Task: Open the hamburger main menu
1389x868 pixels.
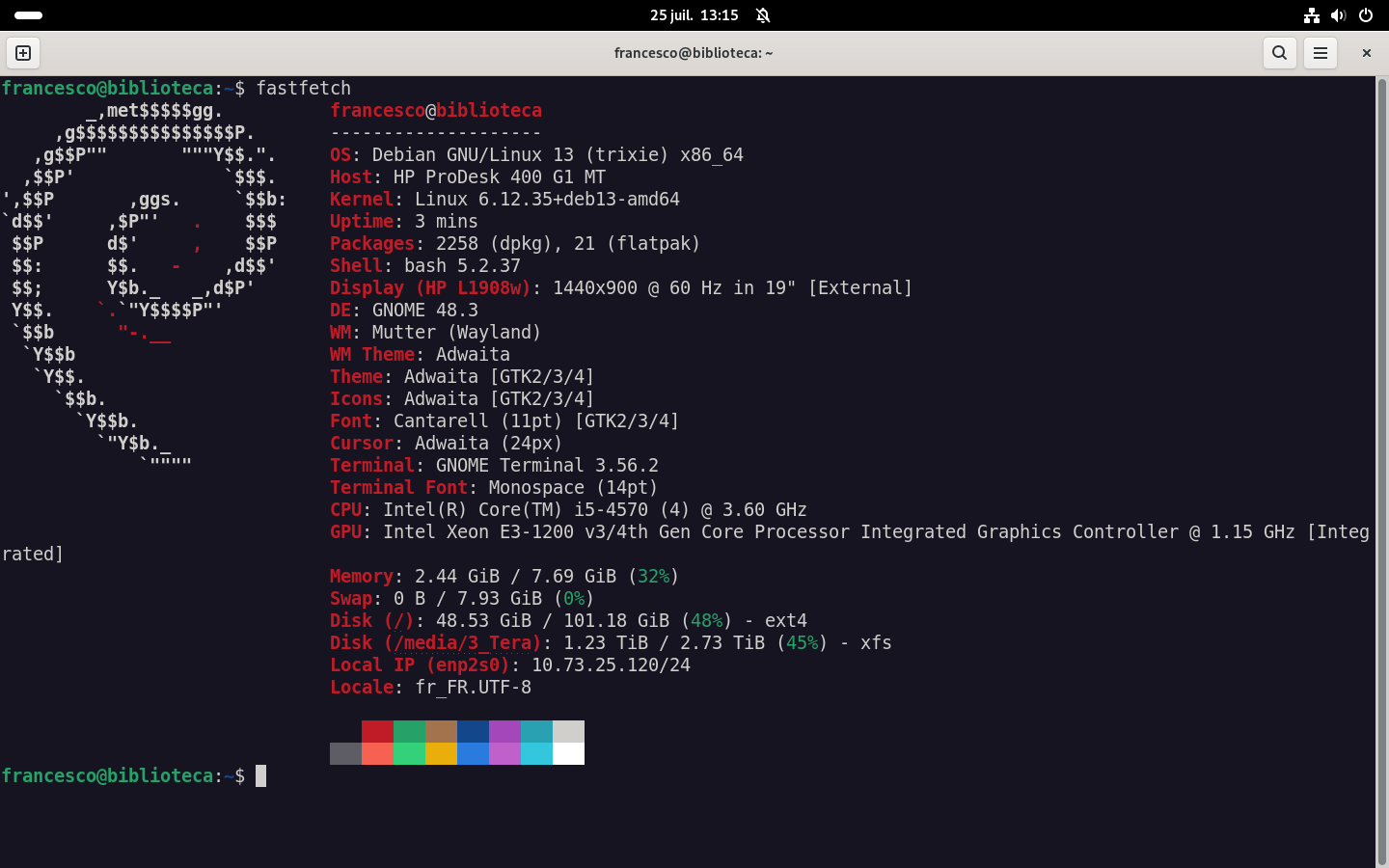Action: coord(1321,53)
